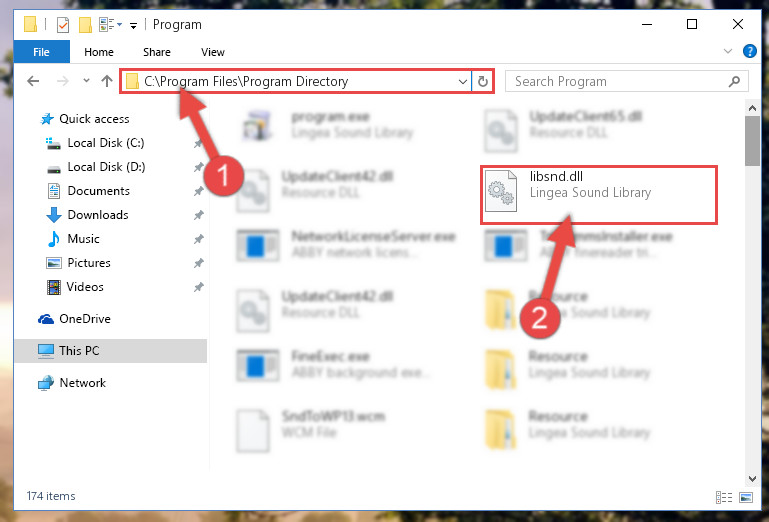Click the folder icon in title bar

coord(30,25)
